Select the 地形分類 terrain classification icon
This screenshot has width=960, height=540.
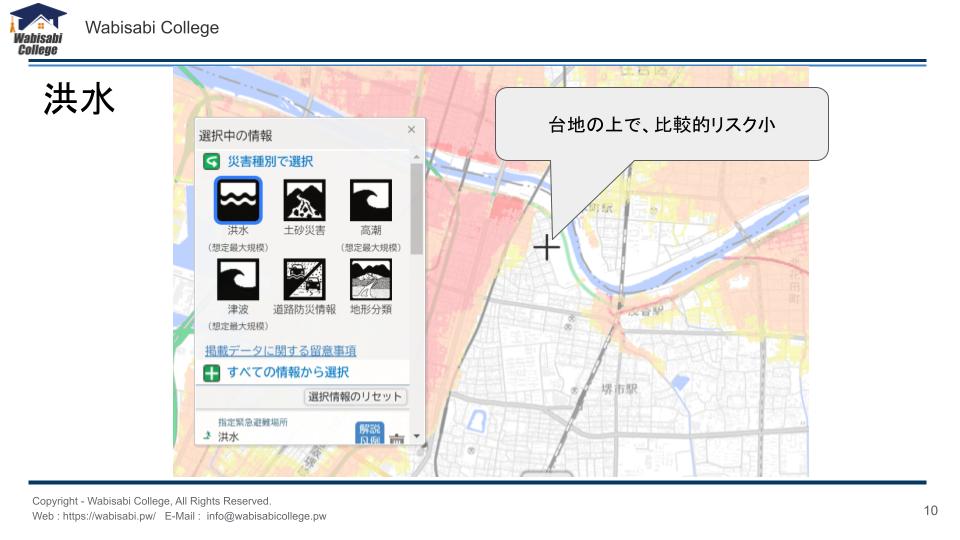click(370, 280)
